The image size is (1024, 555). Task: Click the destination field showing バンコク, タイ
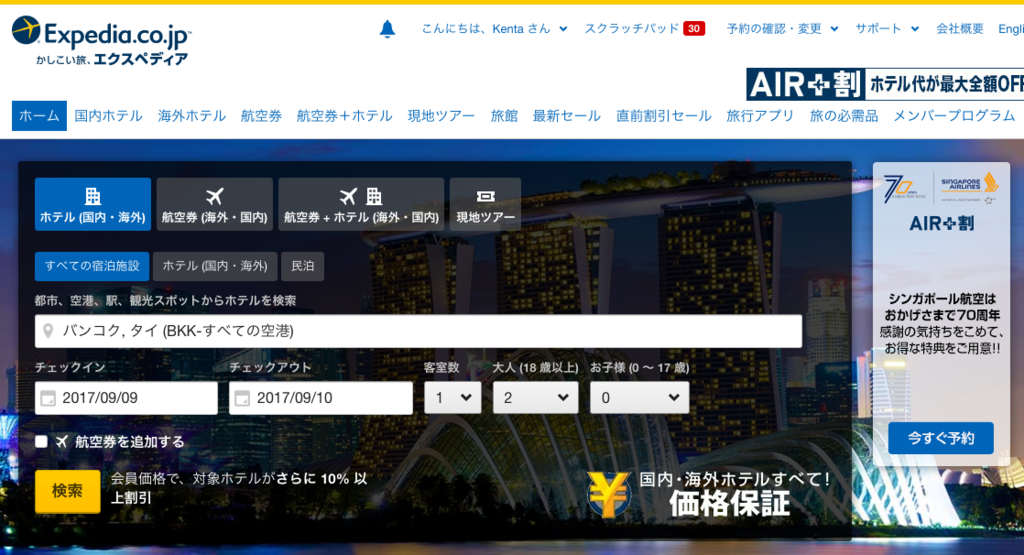point(419,331)
